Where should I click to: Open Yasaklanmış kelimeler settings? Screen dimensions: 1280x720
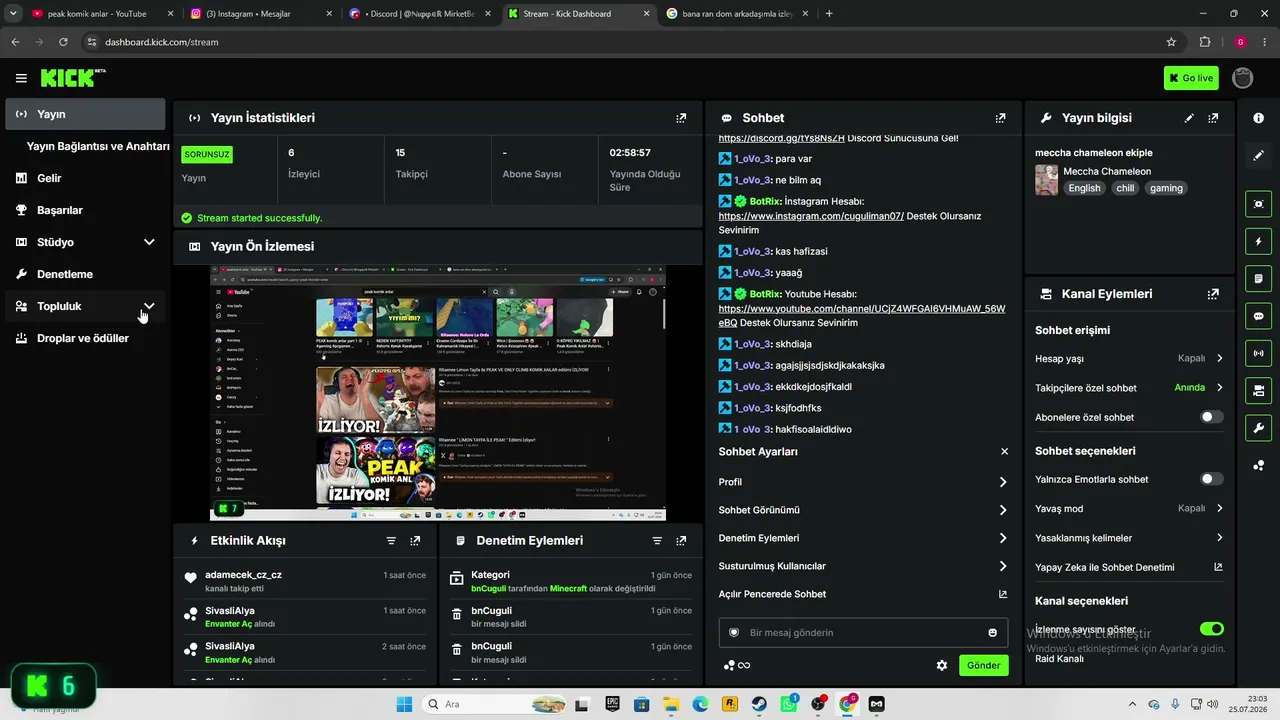(x=1129, y=538)
